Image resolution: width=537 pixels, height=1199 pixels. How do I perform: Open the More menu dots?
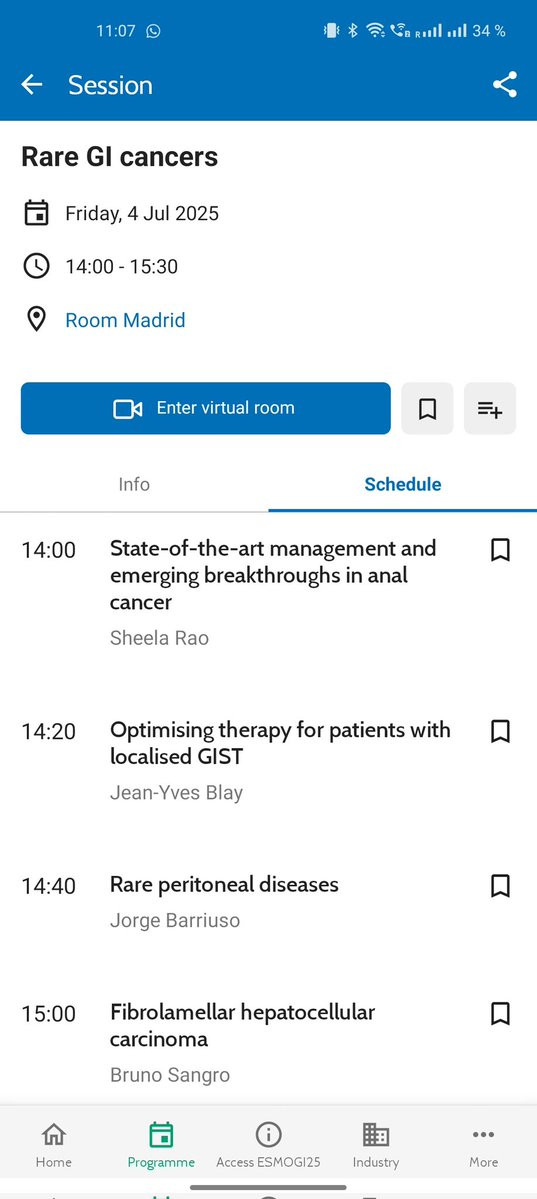pyautogui.click(x=483, y=1135)
